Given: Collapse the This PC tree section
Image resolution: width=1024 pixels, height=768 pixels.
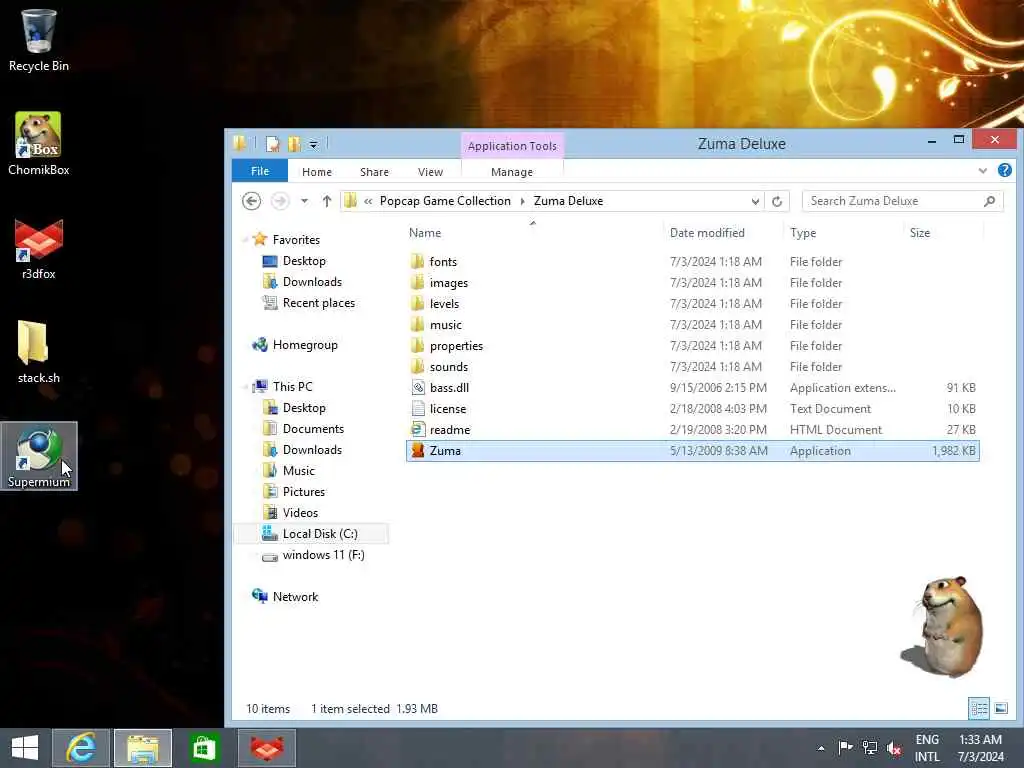Looking at the screenshot, I should [x=245, y=387].
